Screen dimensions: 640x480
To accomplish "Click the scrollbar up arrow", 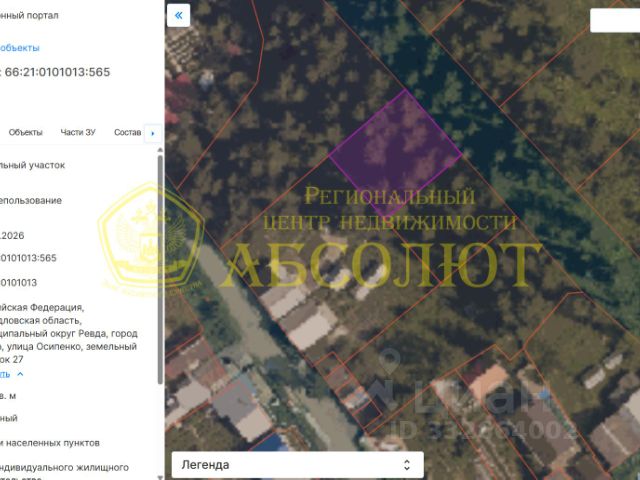I will pos(160,150).
